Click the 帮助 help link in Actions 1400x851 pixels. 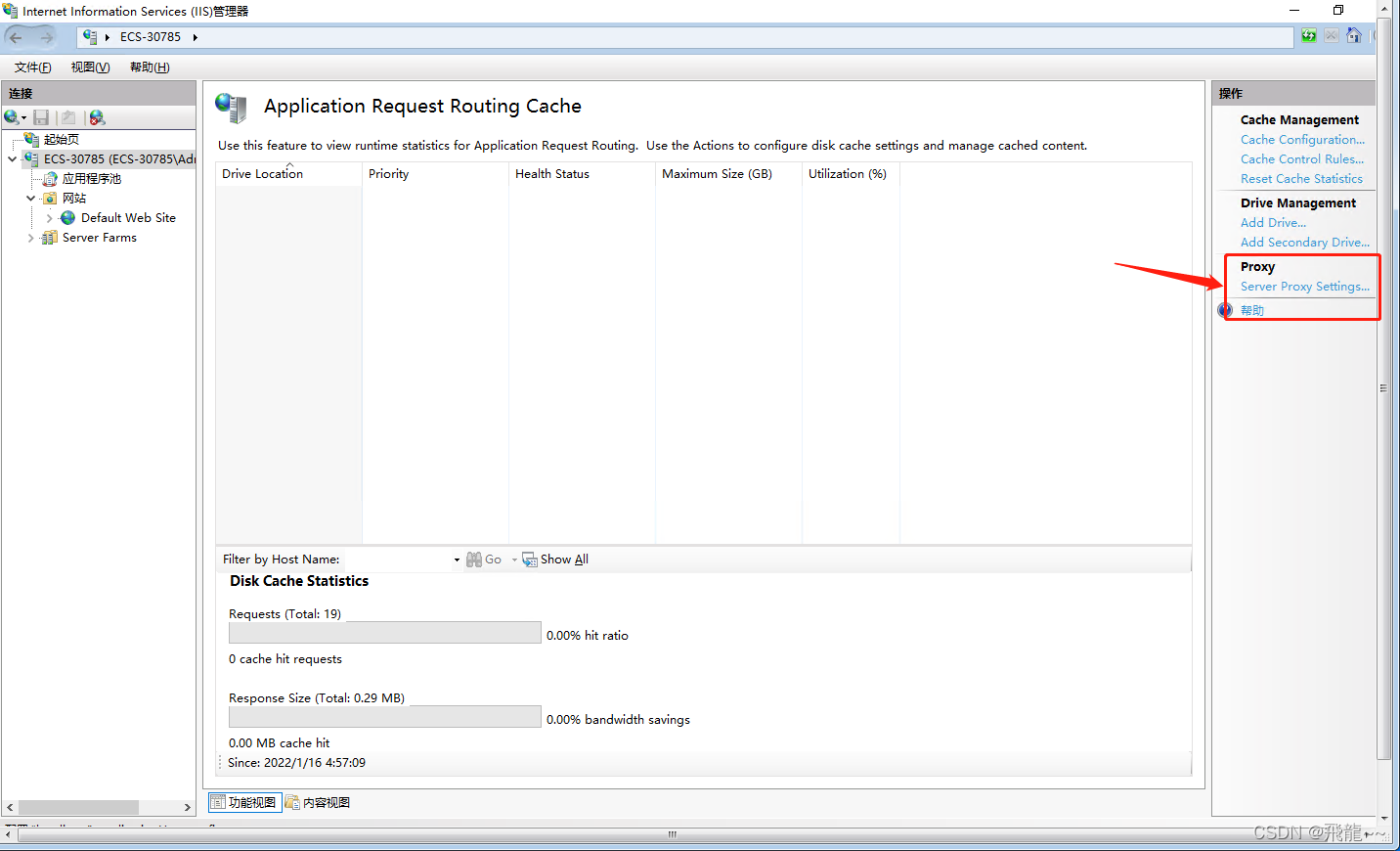tap(1252, 310)
